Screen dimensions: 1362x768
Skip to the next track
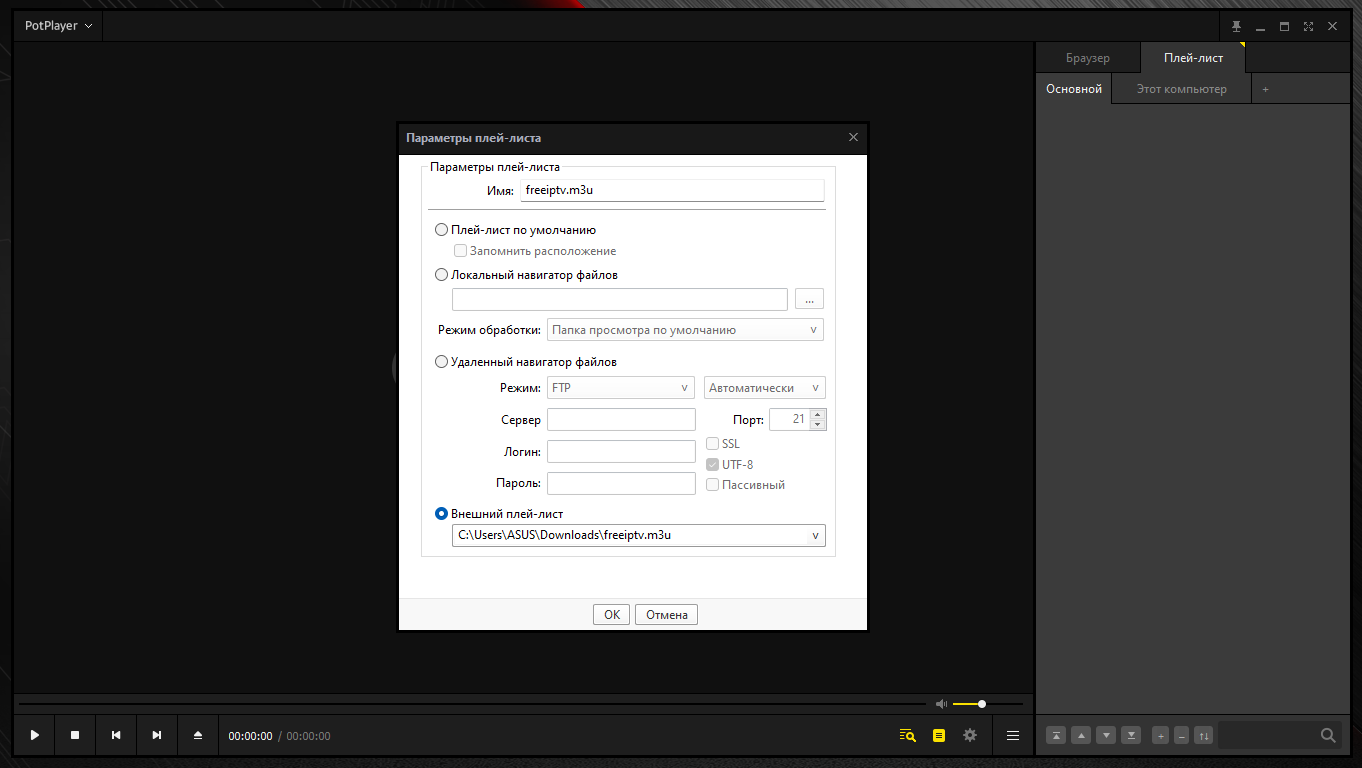pyautogui.click(x=157, y=735)
